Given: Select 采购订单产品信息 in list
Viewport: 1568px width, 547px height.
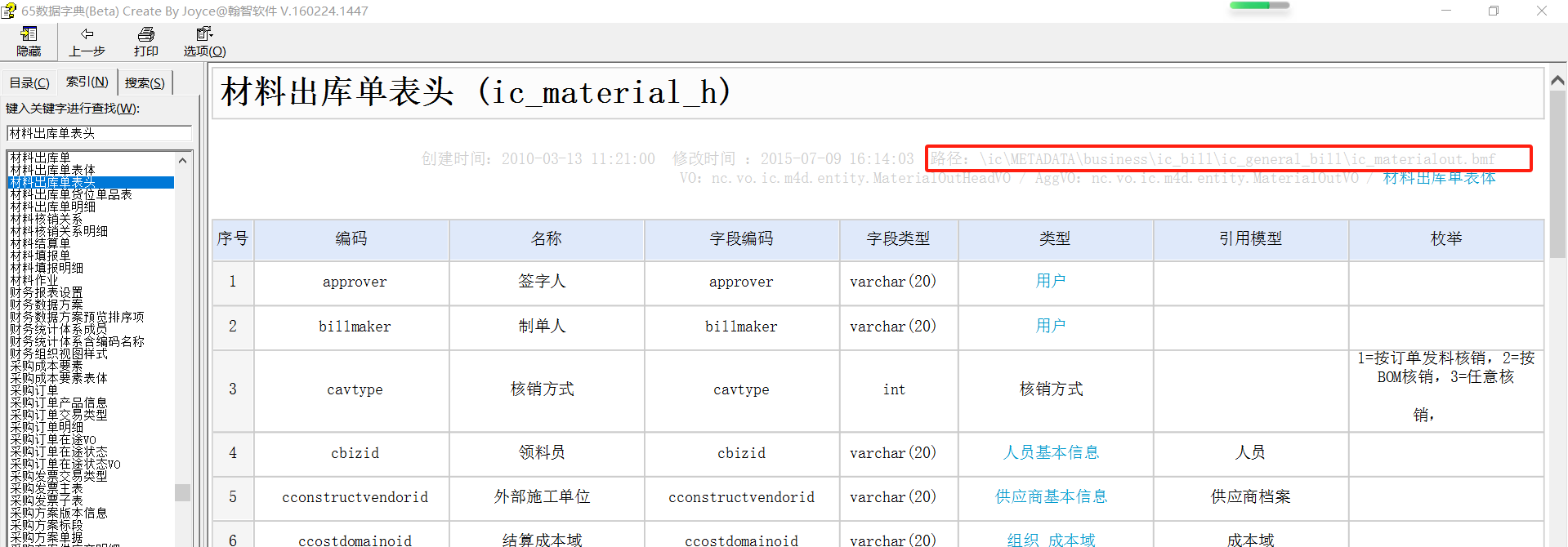Looking at the screenshot, I should click(58, 402).
